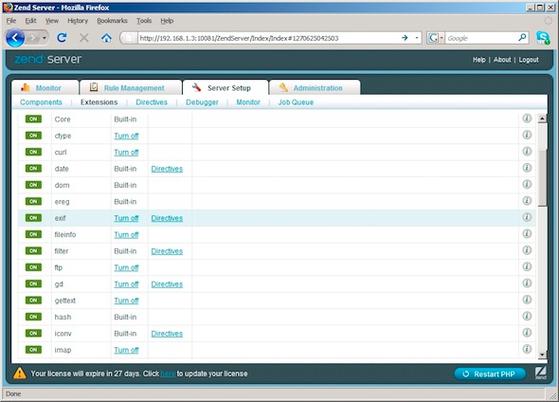Click the Skype toolbar icon
Viewport: 559px width, 402px height.
(x=543, y=38)
